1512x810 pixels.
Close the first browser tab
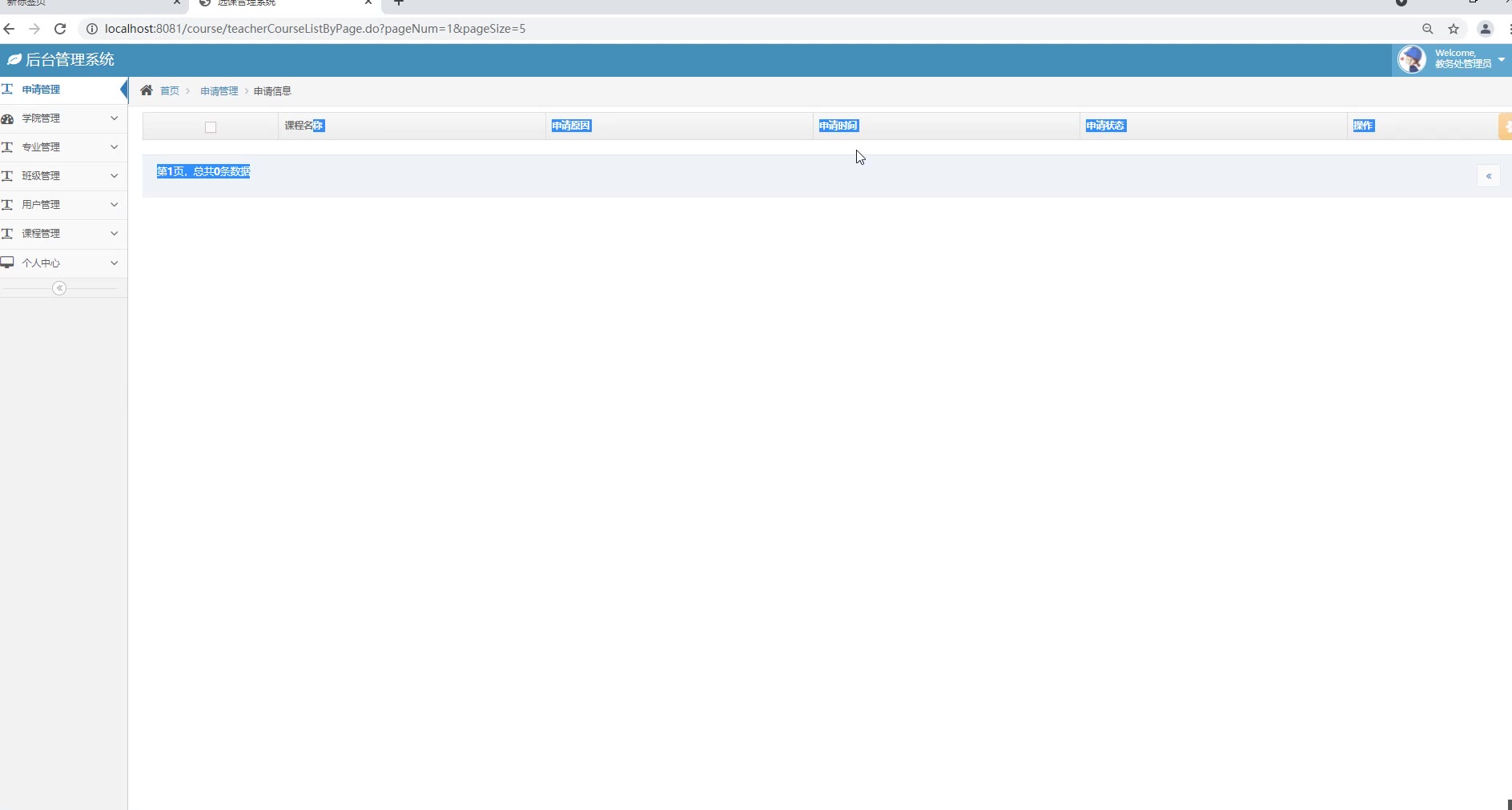point(177,2)
